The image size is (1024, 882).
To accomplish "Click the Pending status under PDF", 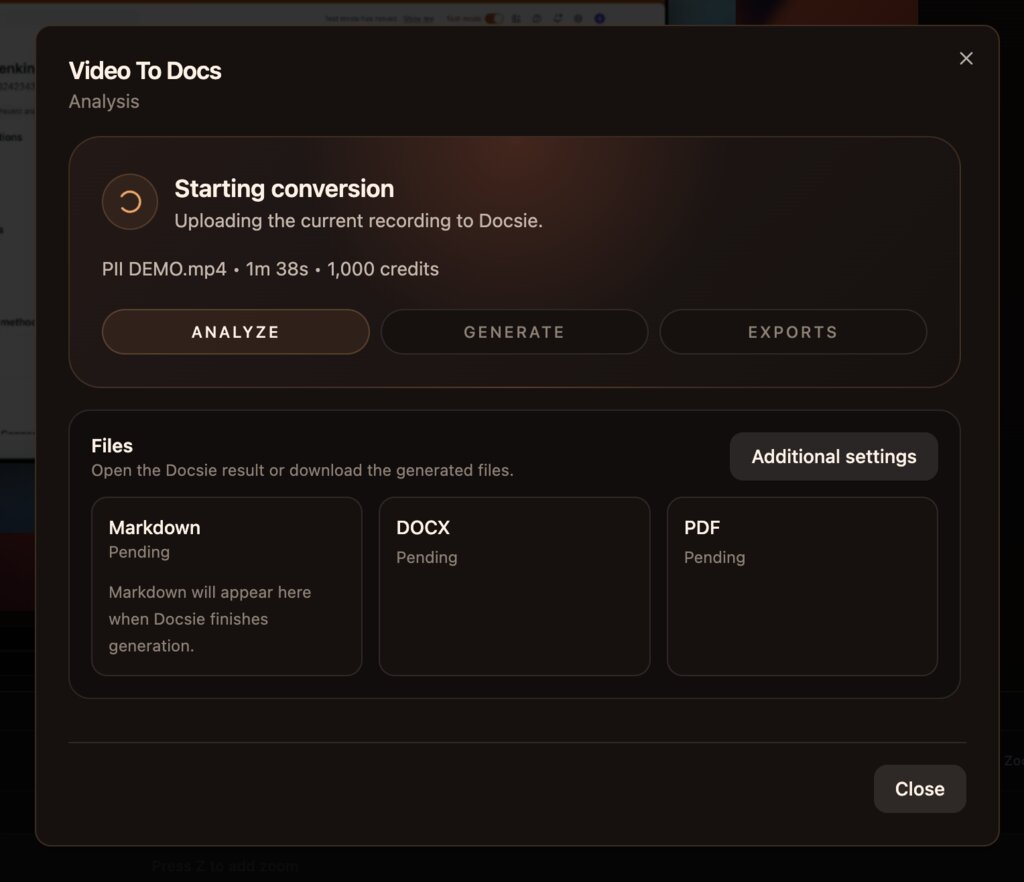I will pos(714,558).
